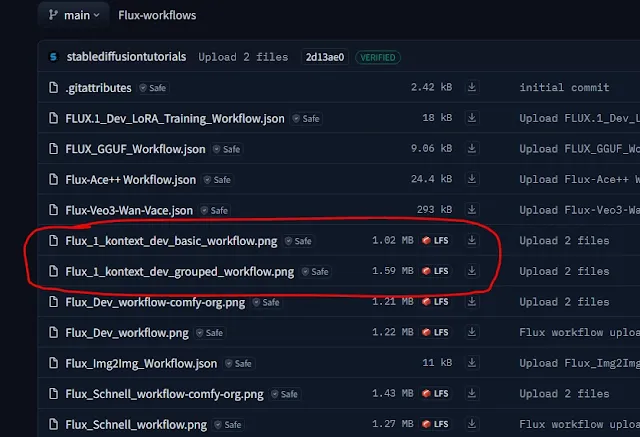This screenshot has height=437, width=640.
Task: Open Flux workflow upload commit for Flux_Dev_workflow.png
Action: tap(579, 332)
